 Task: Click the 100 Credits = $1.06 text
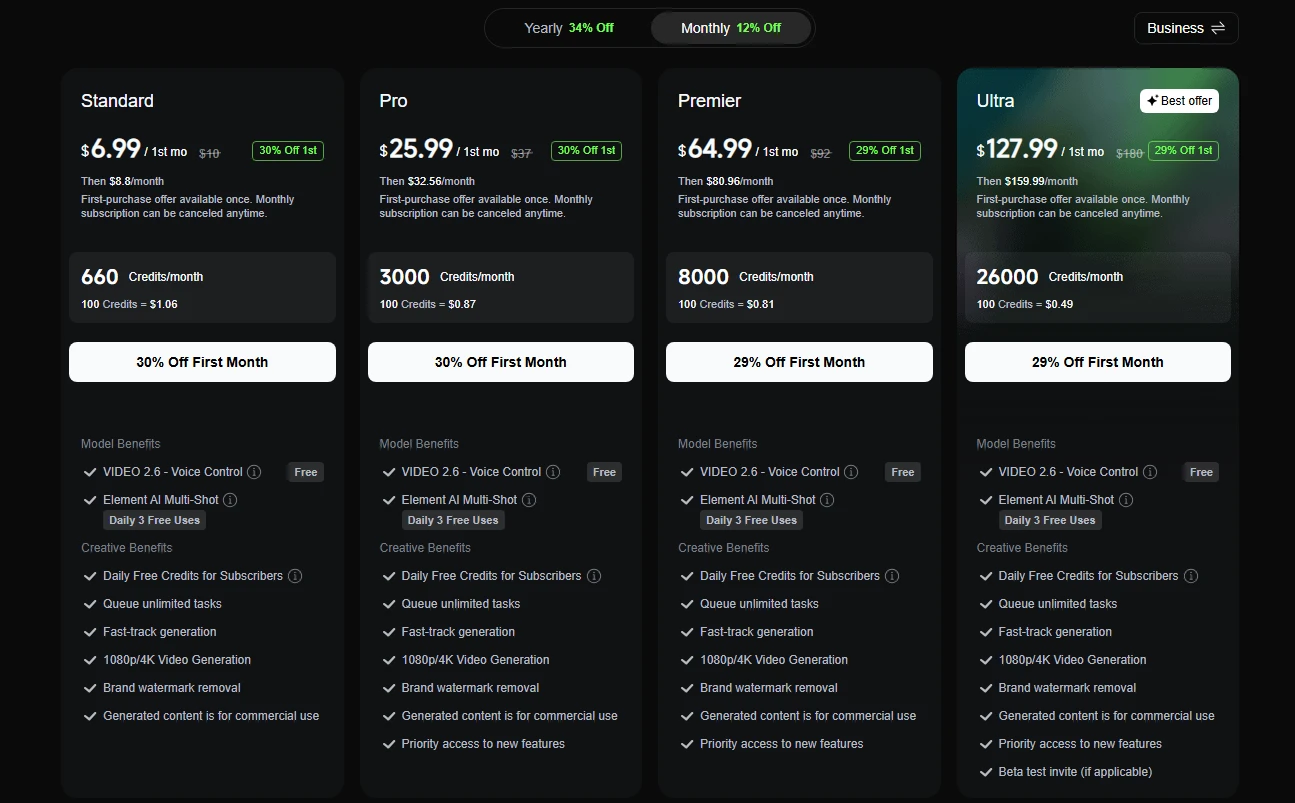[x=129, y=304]
